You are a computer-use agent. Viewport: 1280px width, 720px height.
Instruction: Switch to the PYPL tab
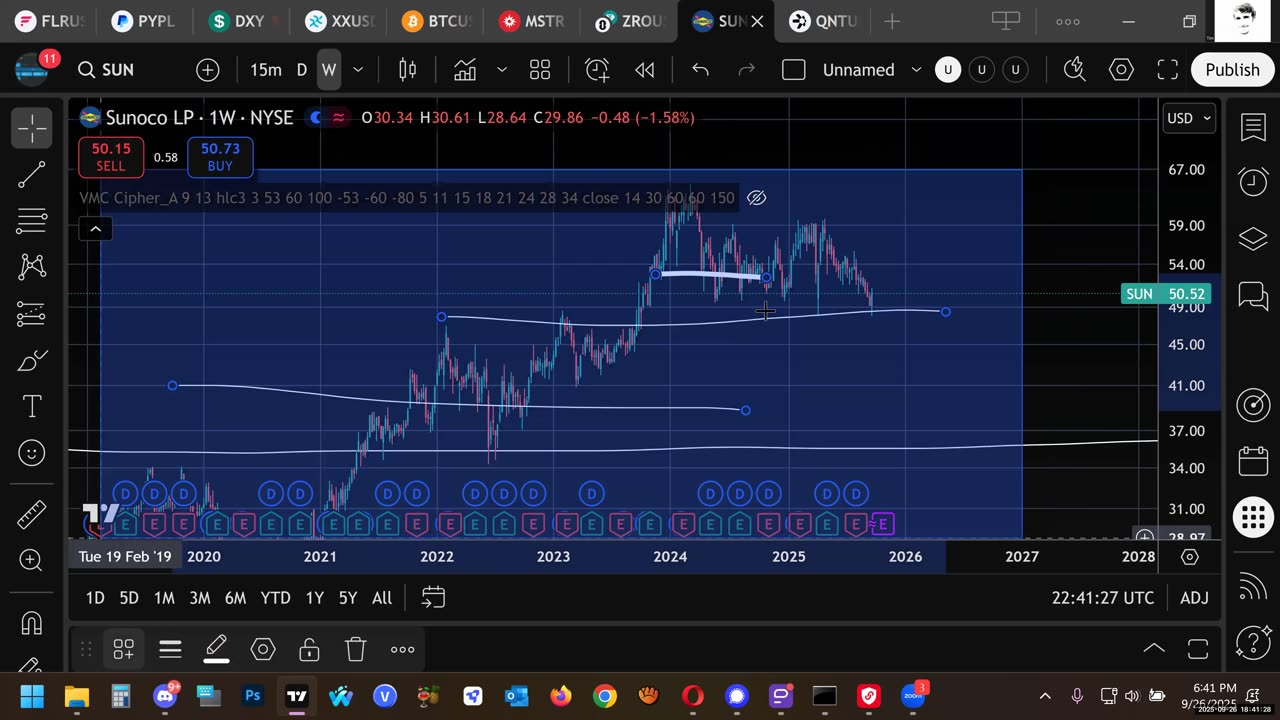click(x=144, y=21)
